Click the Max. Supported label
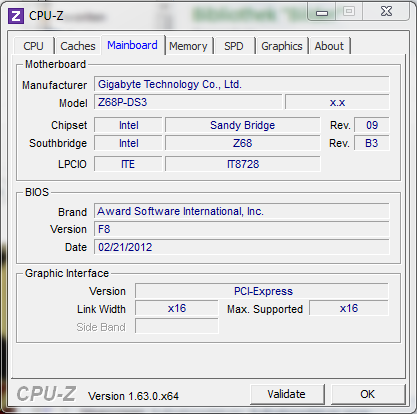This screenshot has height=414, width=417. [x=265, y=309]
